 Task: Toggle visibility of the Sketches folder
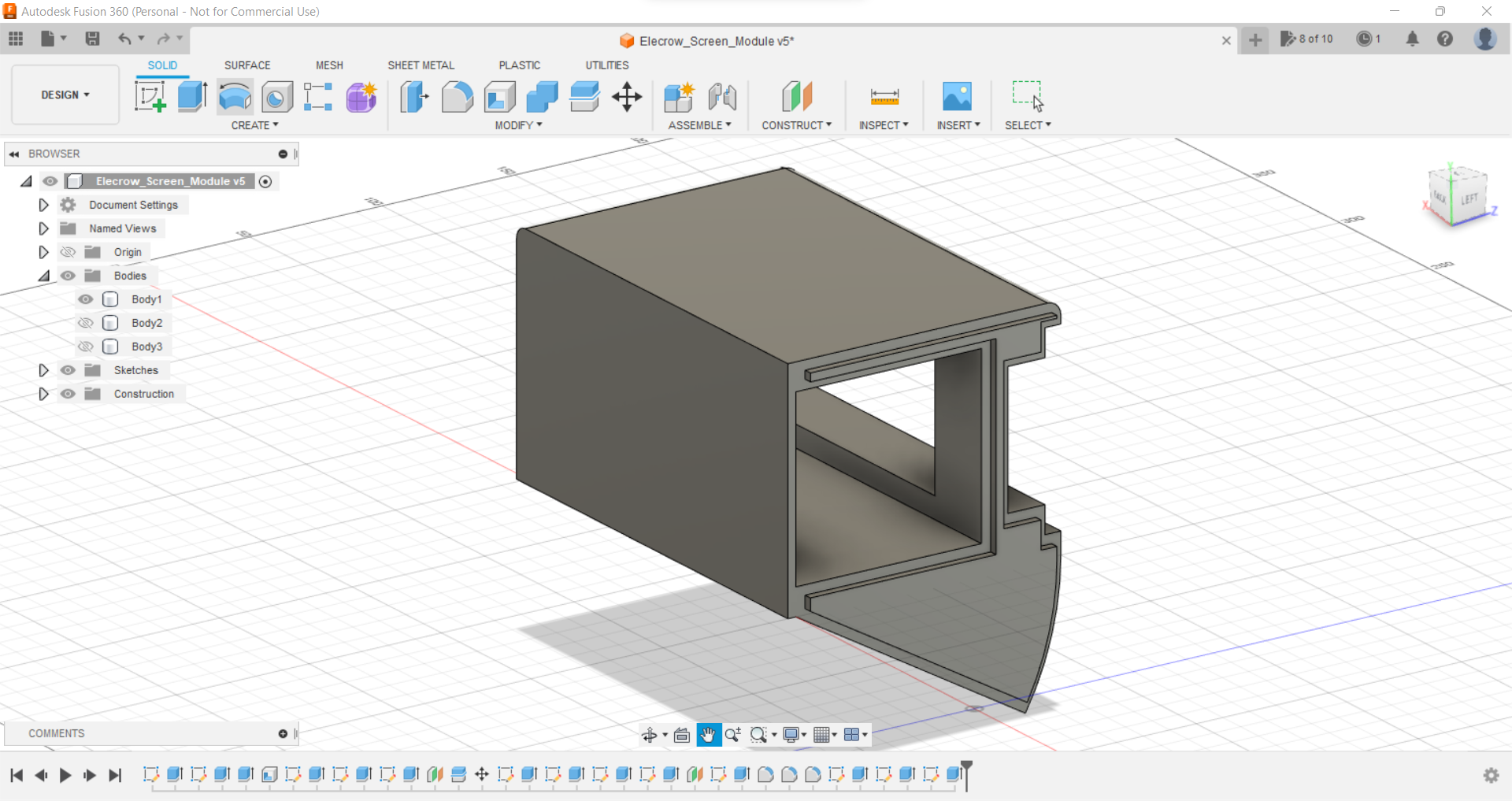pyautogui.click(x=69, y=370)
